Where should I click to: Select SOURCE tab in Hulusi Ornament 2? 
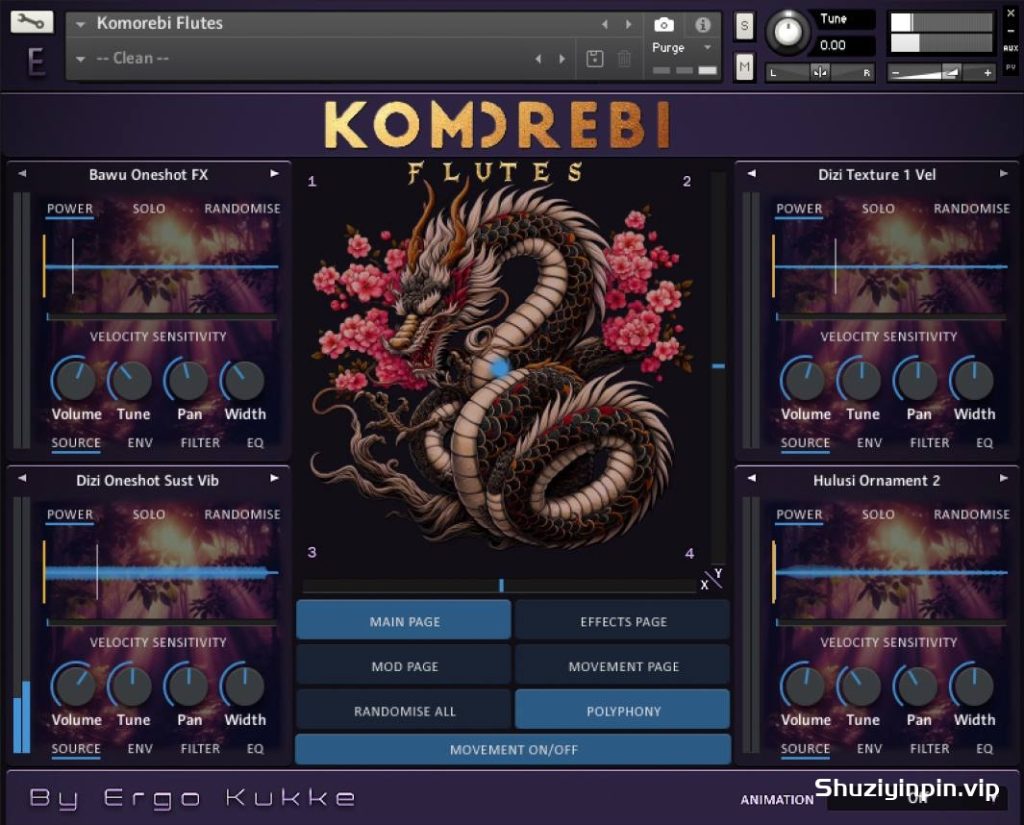805,749
